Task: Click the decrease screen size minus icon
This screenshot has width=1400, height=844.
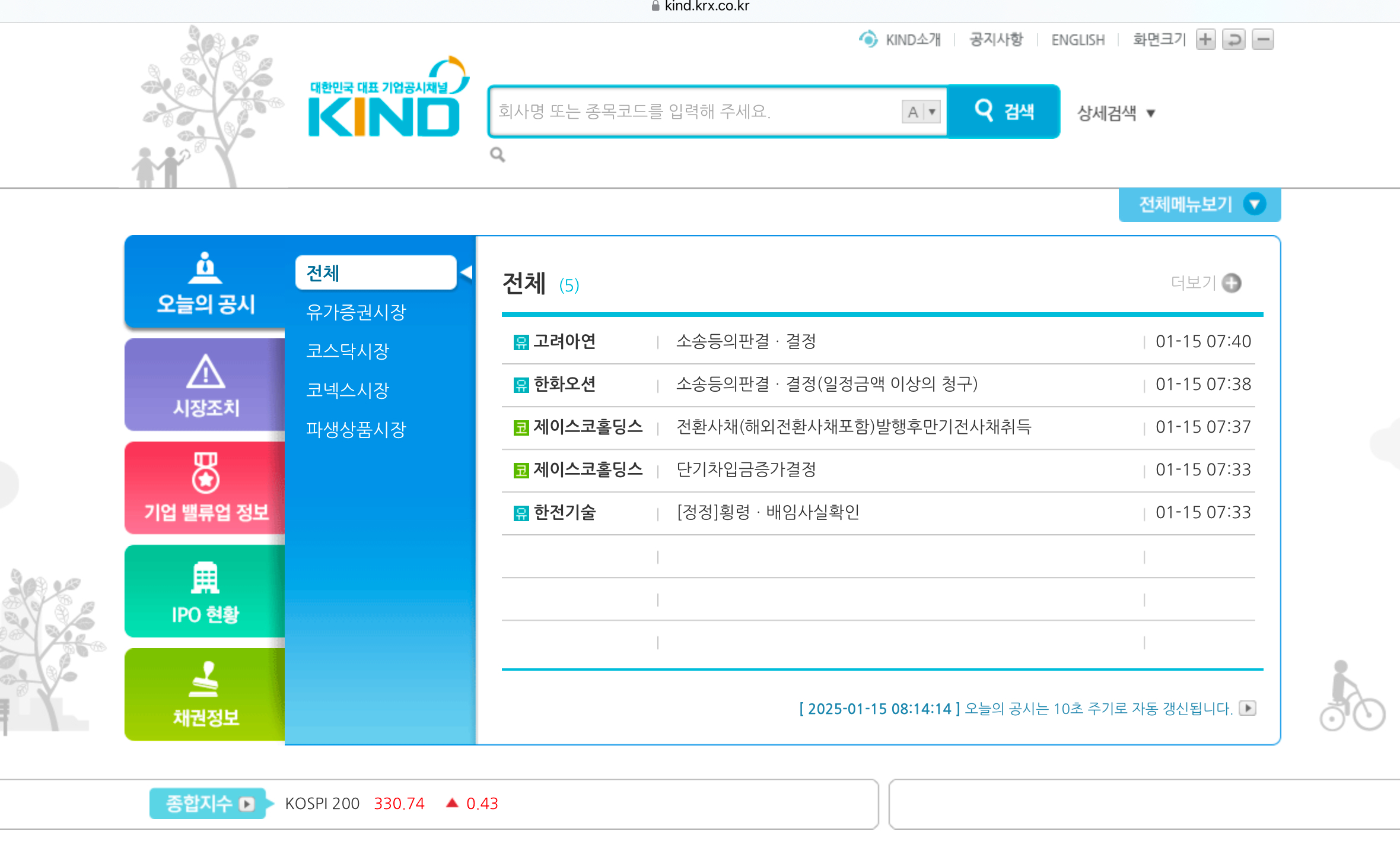Action: pyautogui.click(x=1263, y=40)
